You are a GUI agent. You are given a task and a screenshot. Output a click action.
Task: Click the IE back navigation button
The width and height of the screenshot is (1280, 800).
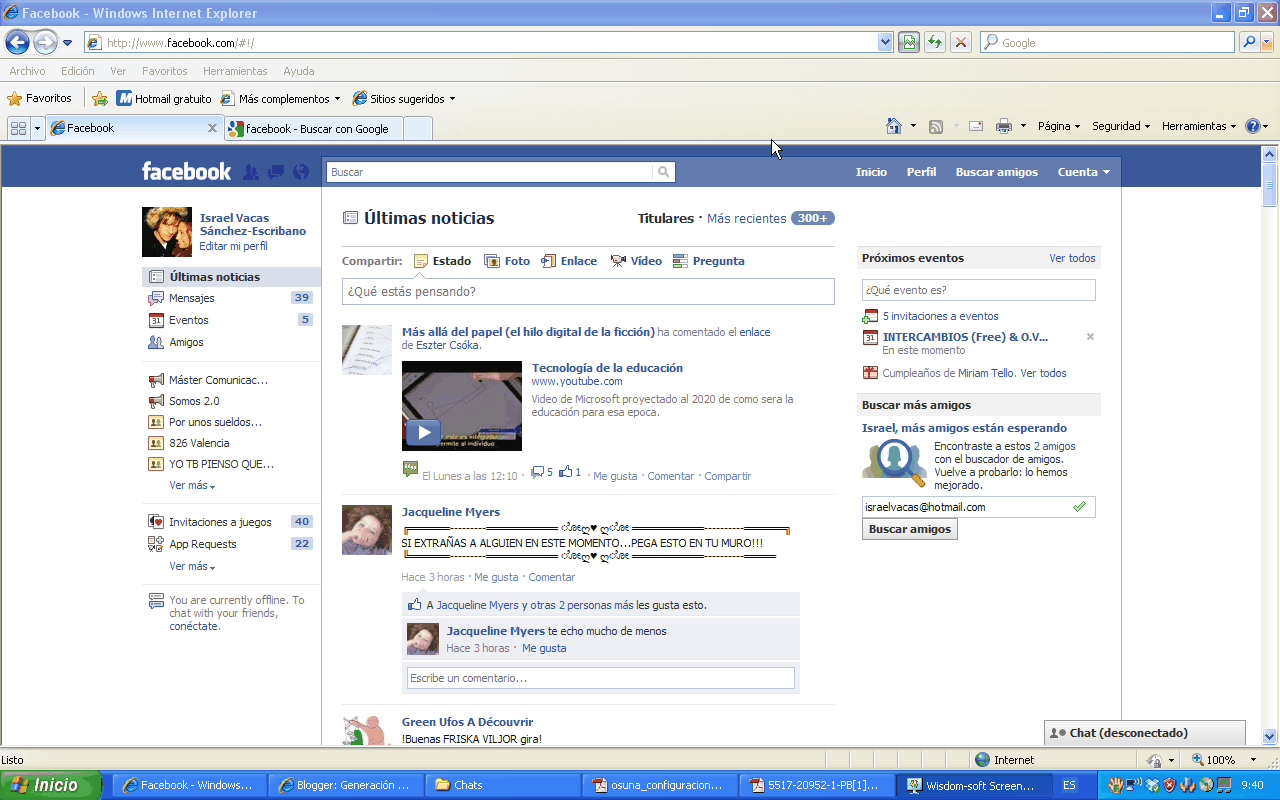[x=17, y=42]
